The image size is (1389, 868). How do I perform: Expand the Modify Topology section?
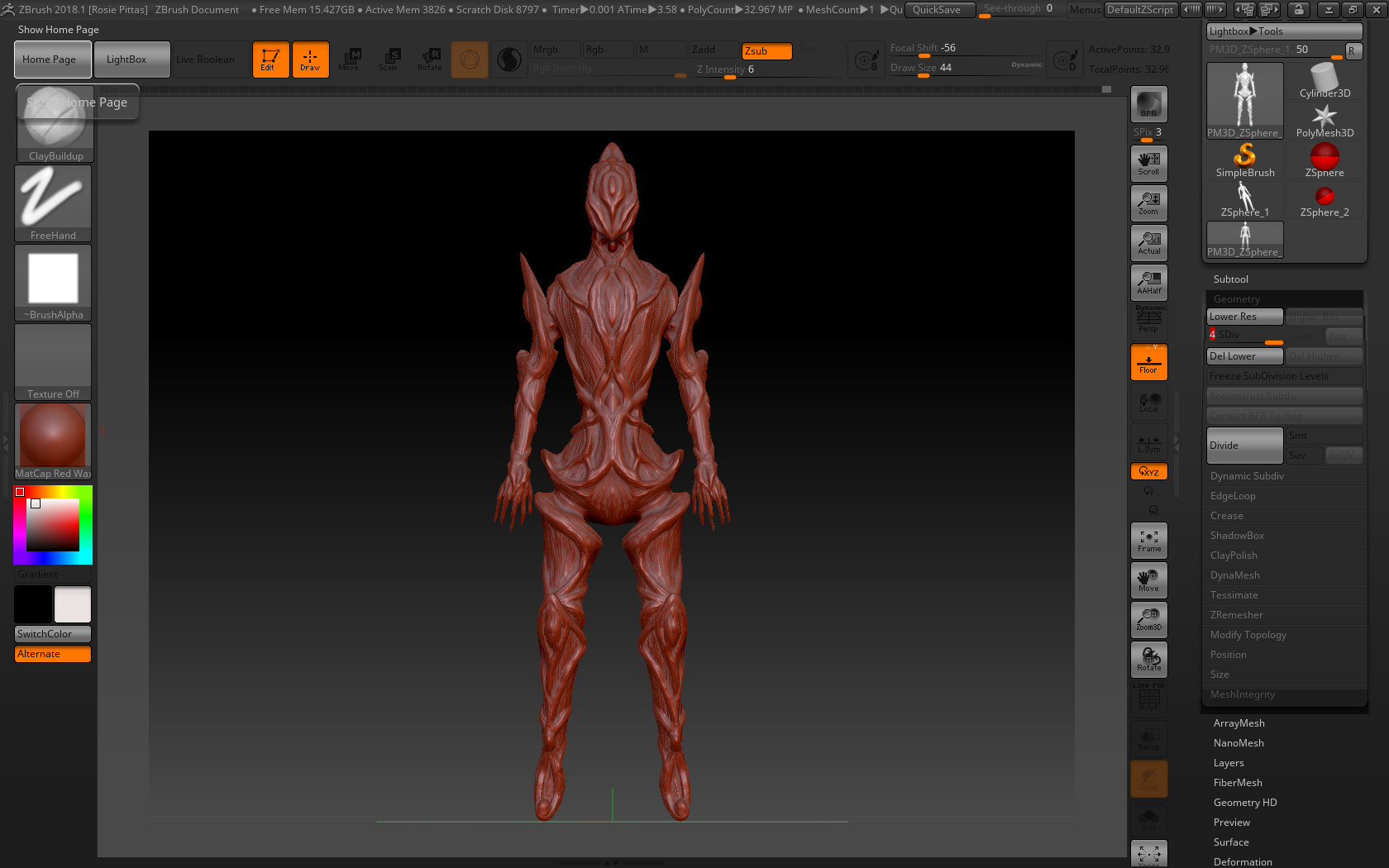(x=1248, y=635)
